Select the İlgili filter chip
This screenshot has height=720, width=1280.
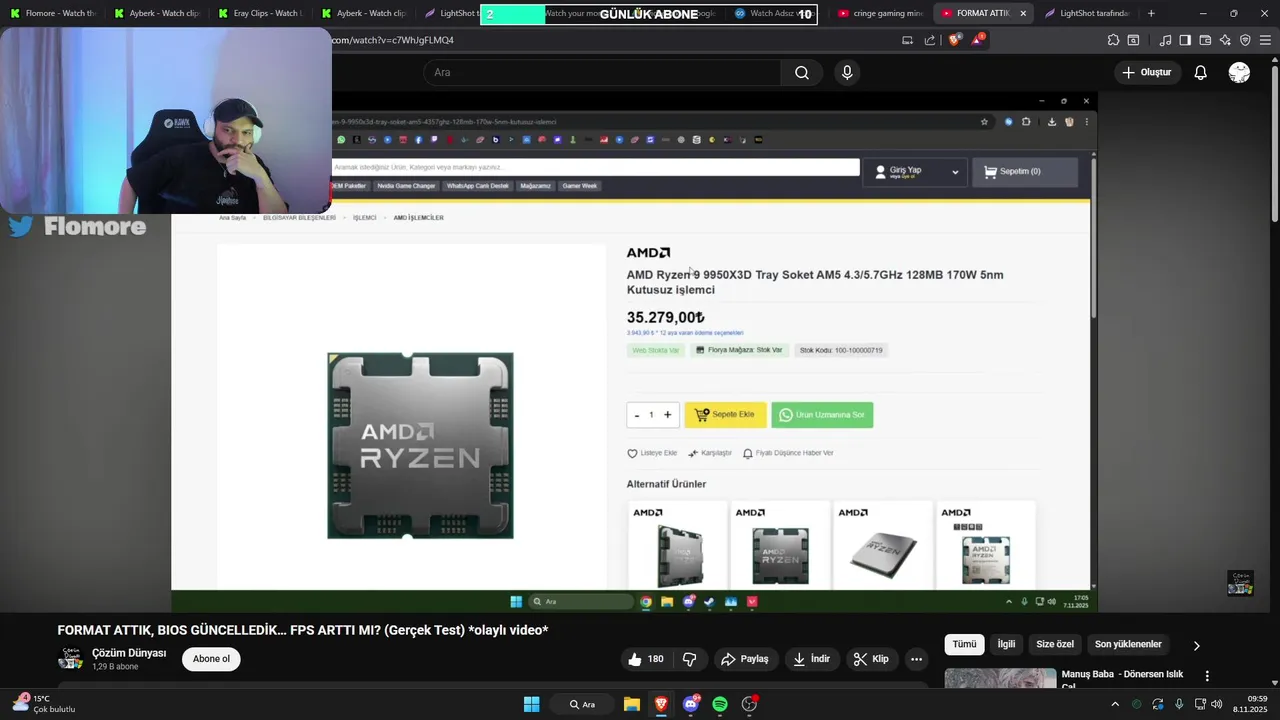point(1006,645)
